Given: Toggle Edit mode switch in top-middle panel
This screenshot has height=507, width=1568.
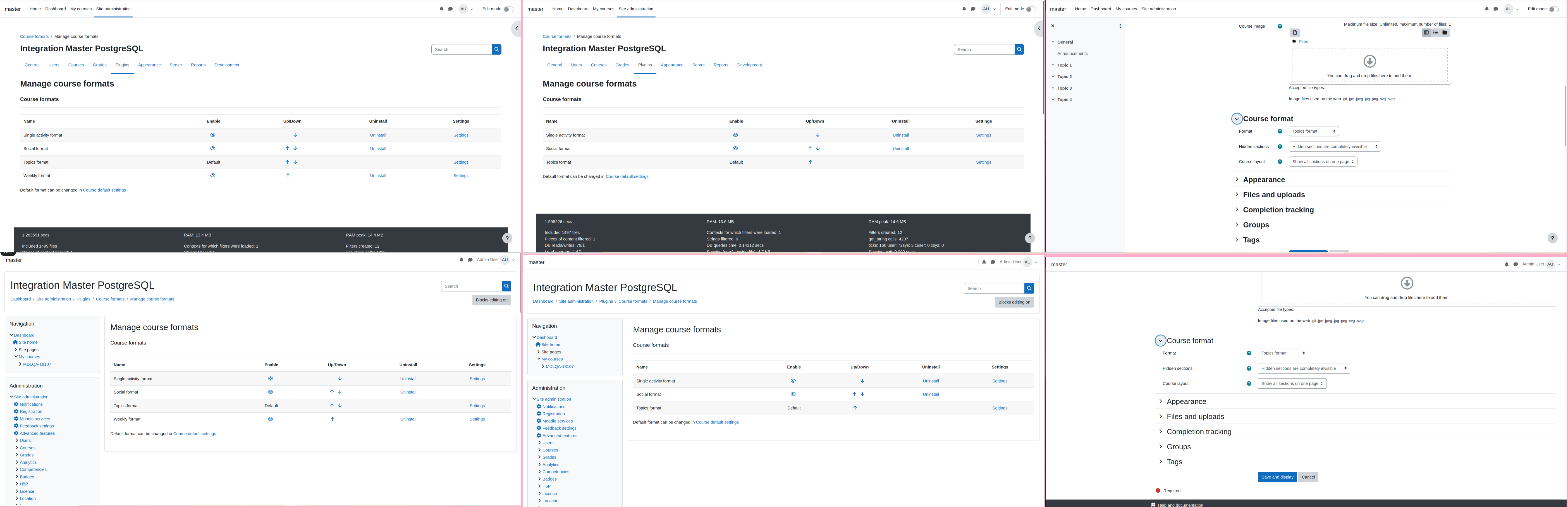Looking at the screenshot, I should tap(1031, 9).
